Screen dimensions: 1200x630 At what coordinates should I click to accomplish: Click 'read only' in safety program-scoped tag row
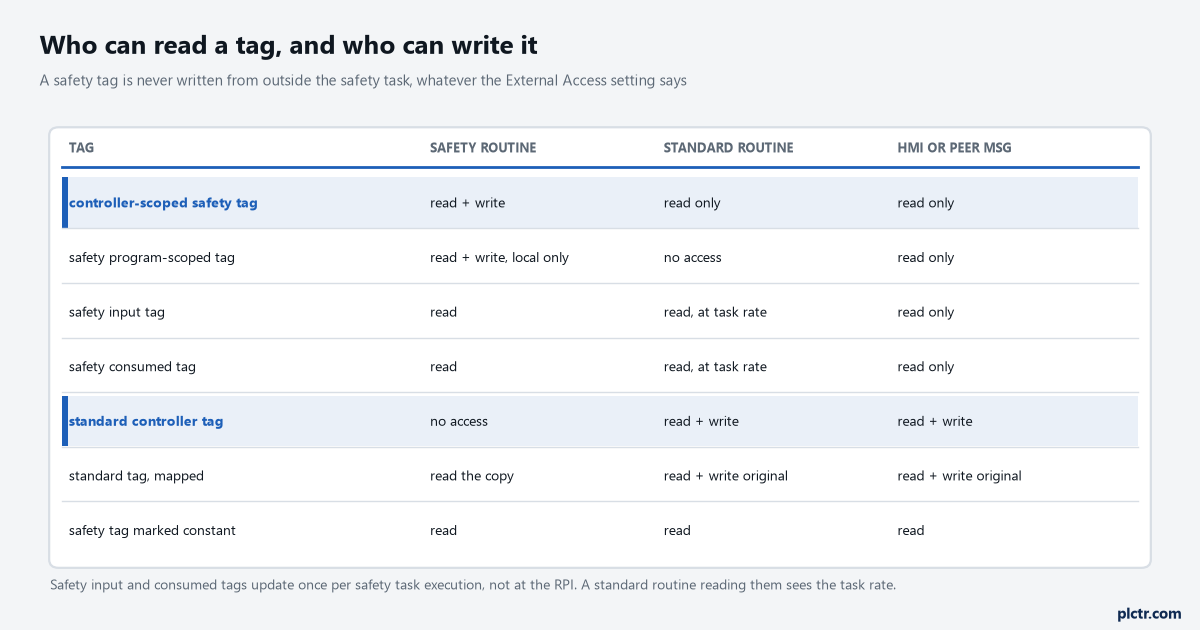(926, 257)
